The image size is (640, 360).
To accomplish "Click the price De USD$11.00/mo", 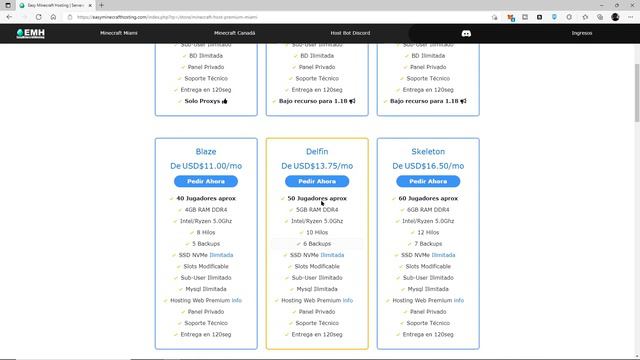I will click(x=206, y=166).
